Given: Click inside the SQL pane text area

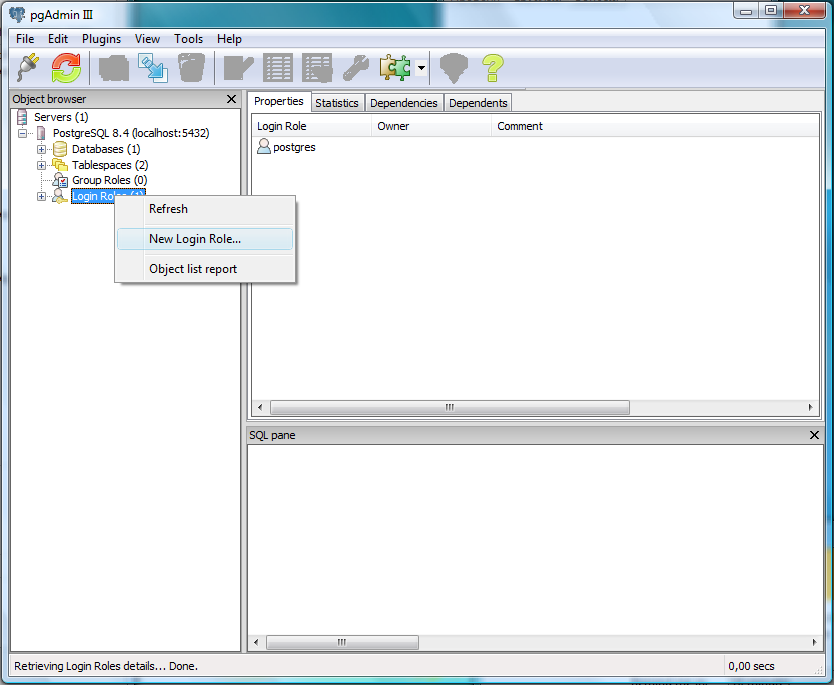Looking at the screenshot, I should (x=535, y=540).
